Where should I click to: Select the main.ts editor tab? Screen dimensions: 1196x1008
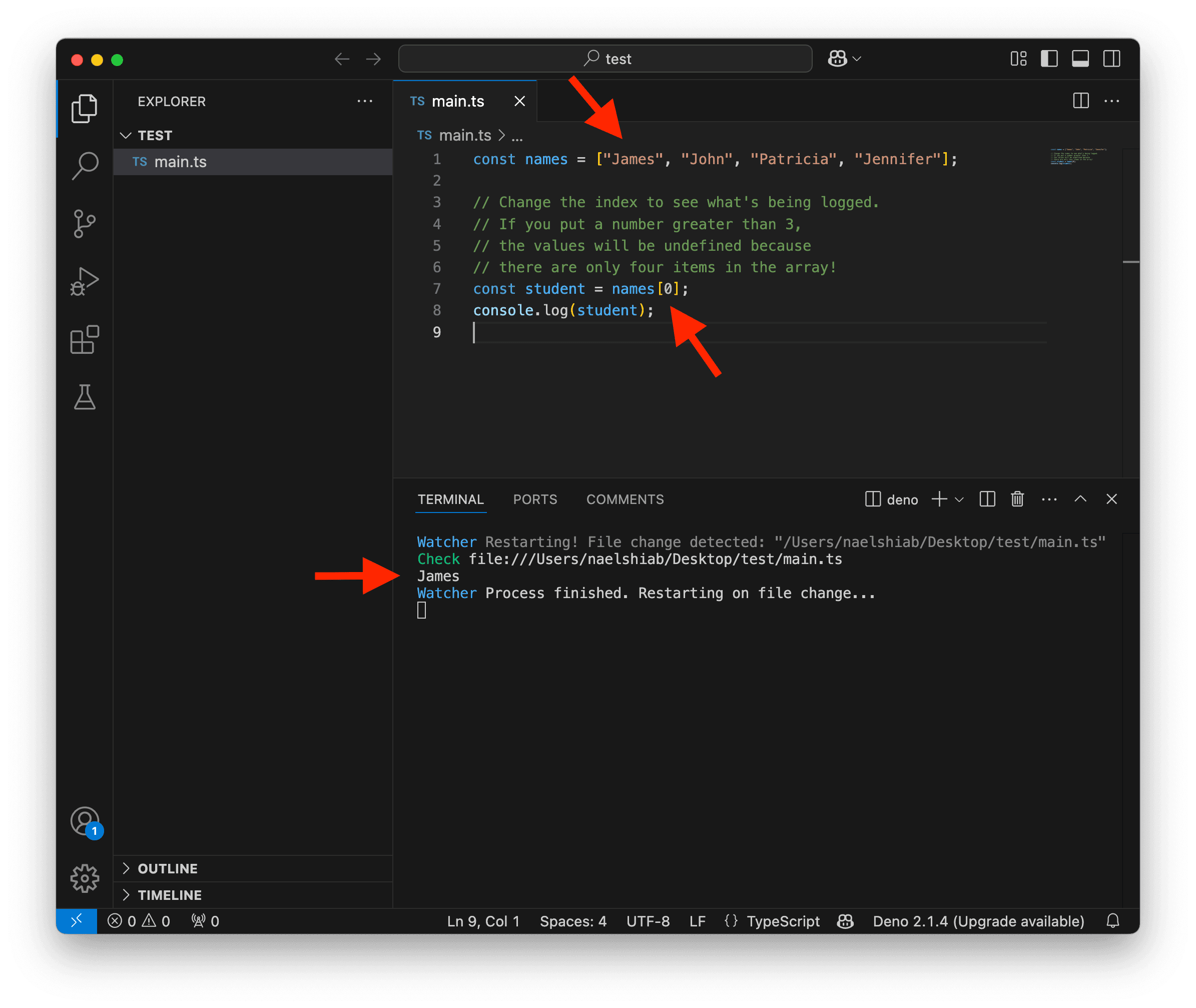[x=464, y=101]
